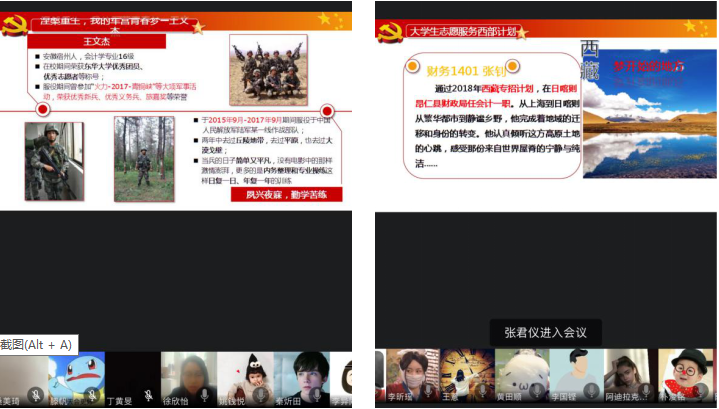Image resolution: width=719 pixels, height=409 pixels.
Task: Click 黄田顺's microphone icon
Action: (538, 391)
